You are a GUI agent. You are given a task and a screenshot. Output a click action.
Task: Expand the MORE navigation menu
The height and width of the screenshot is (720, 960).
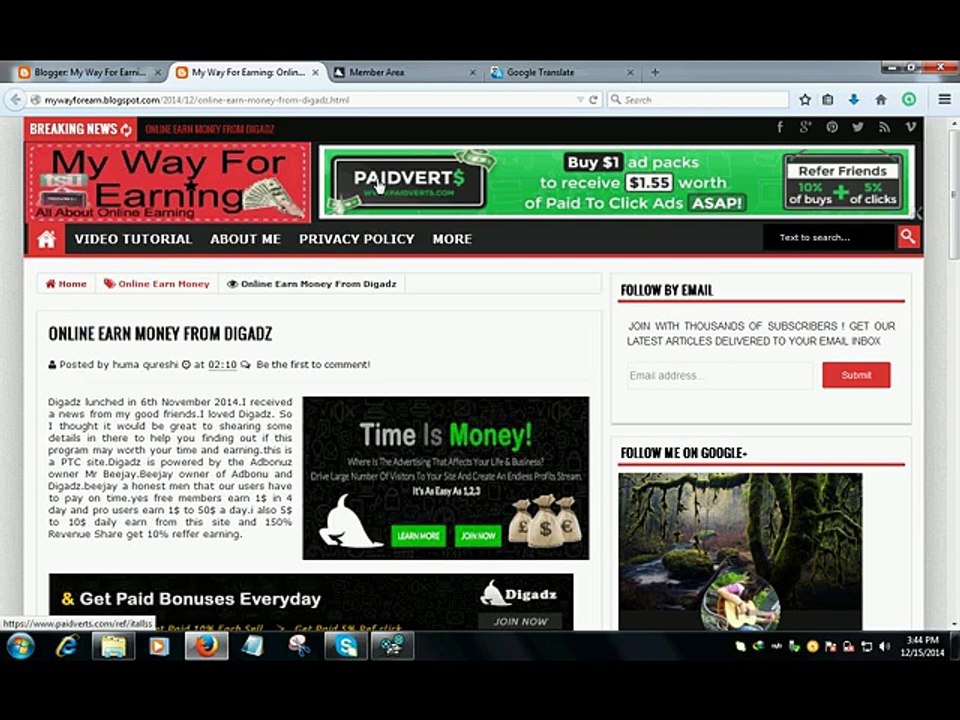click(452, 239)
